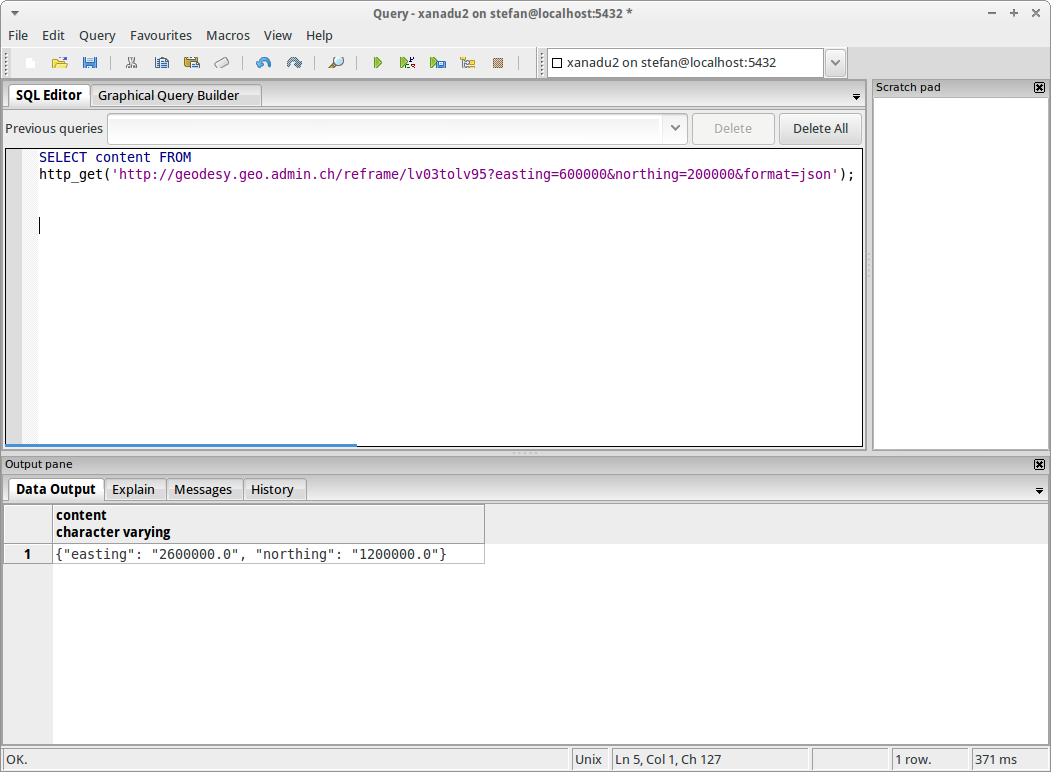Click the Cancel query icon
Image resolution: width=1051 pixels, height=772 pixels.
[x=498, y=63]
